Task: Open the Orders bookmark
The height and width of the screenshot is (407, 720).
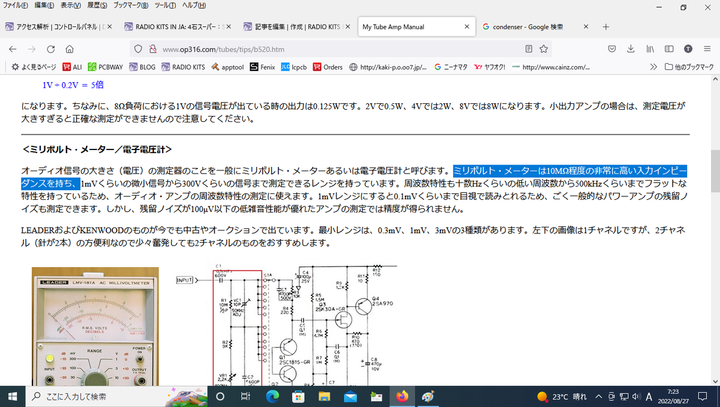Action: click(328, 67)
